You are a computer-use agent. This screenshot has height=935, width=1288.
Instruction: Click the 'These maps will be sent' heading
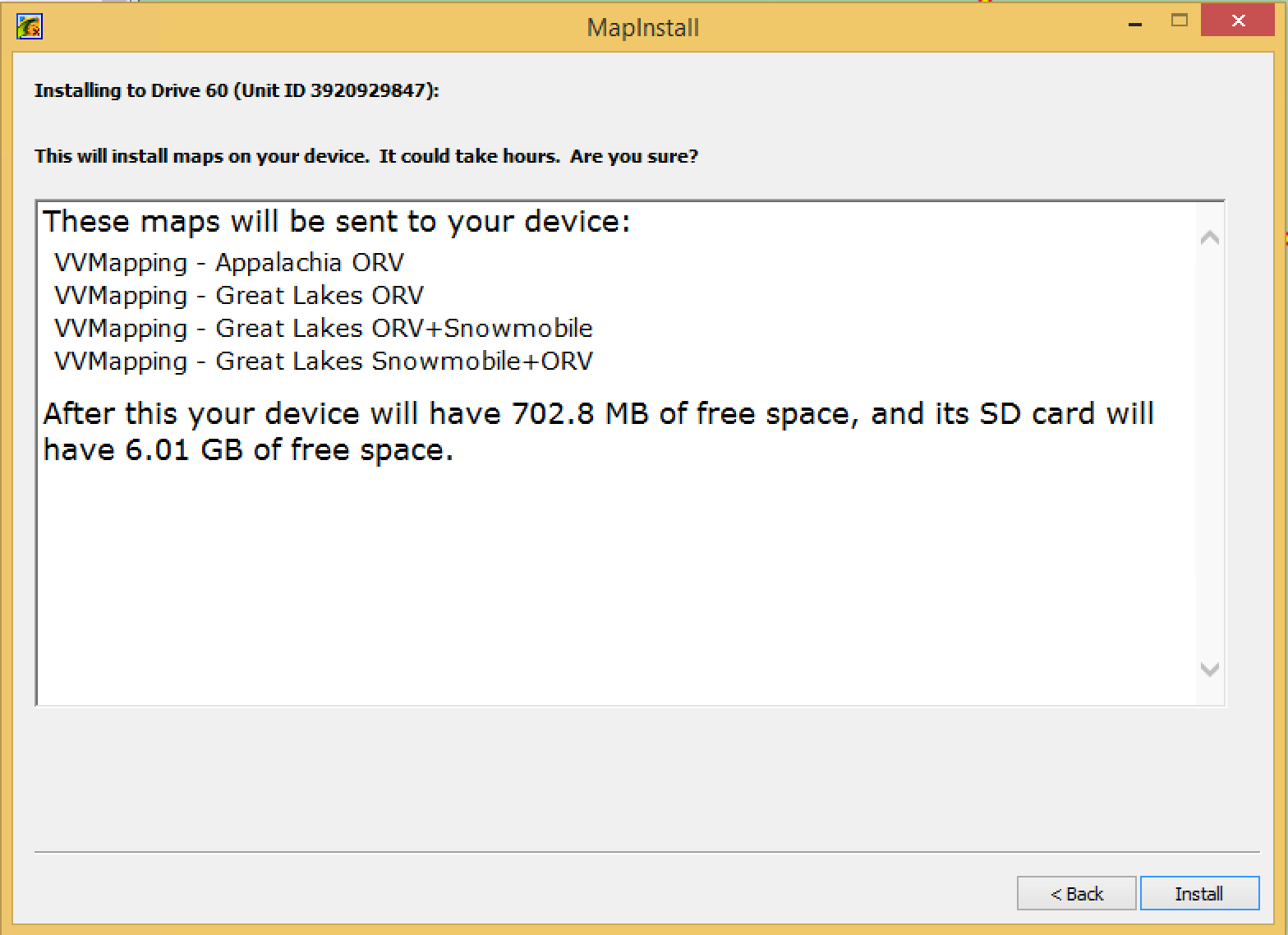[x=336, y=222]
